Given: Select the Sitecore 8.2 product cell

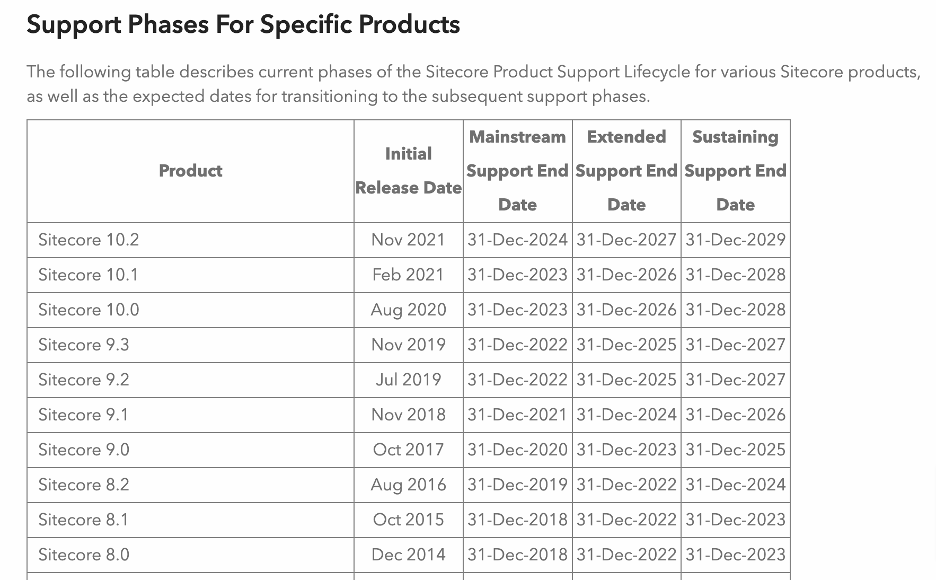Looking at the screenshot, I should point(84,485).
